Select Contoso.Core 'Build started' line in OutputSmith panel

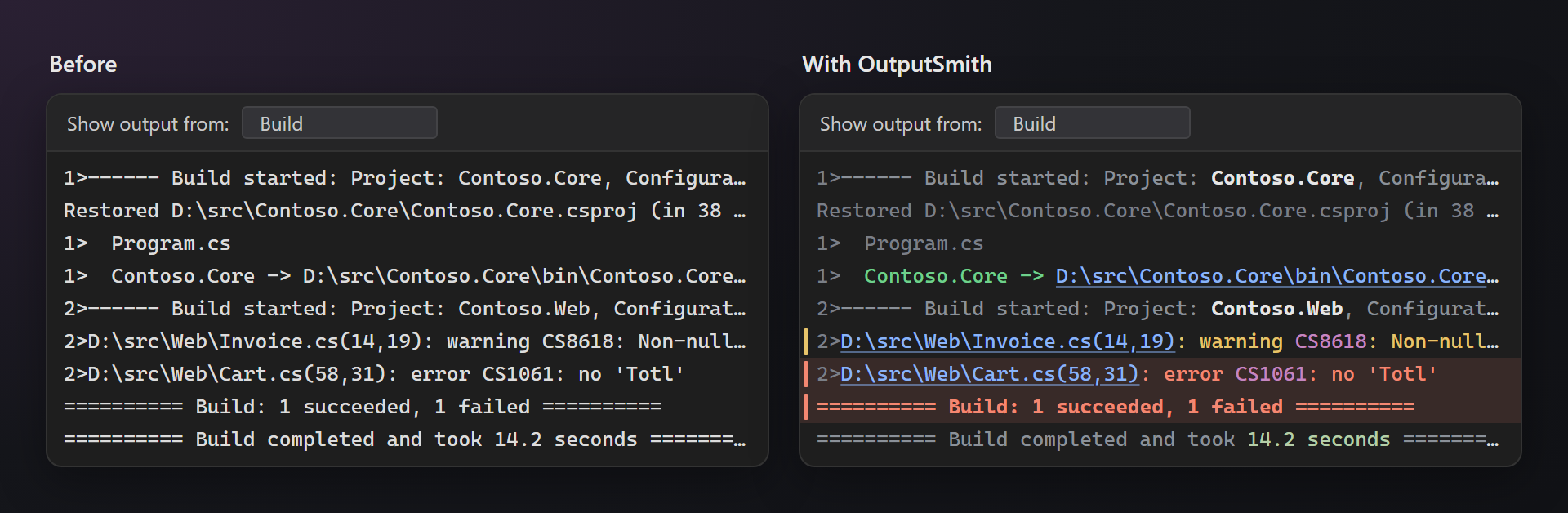click(1158, 178)
